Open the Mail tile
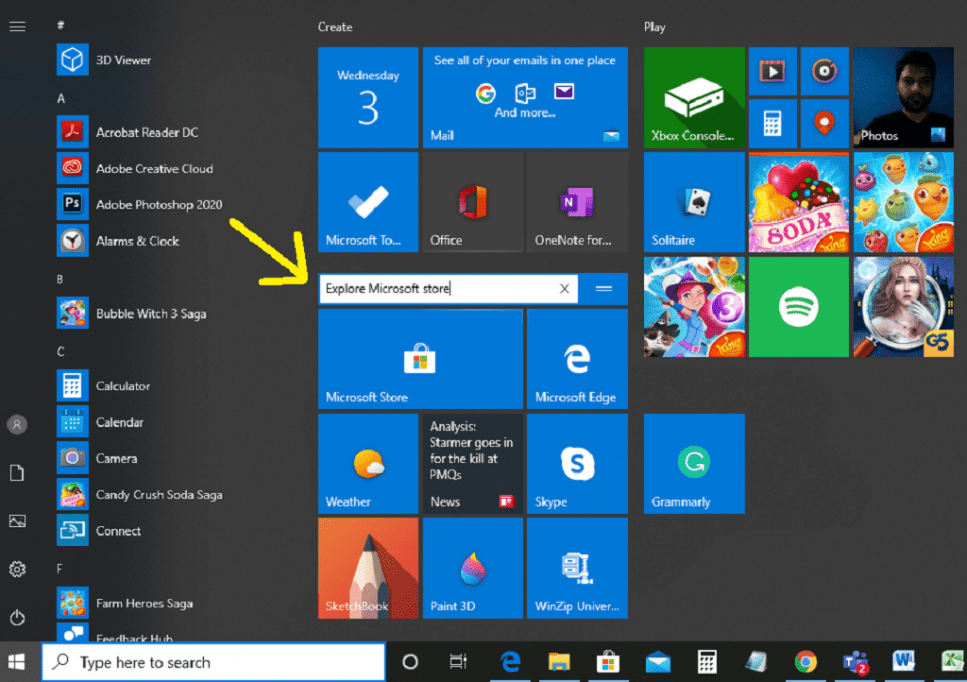This screenshot has height=682, width=967. 525,97
